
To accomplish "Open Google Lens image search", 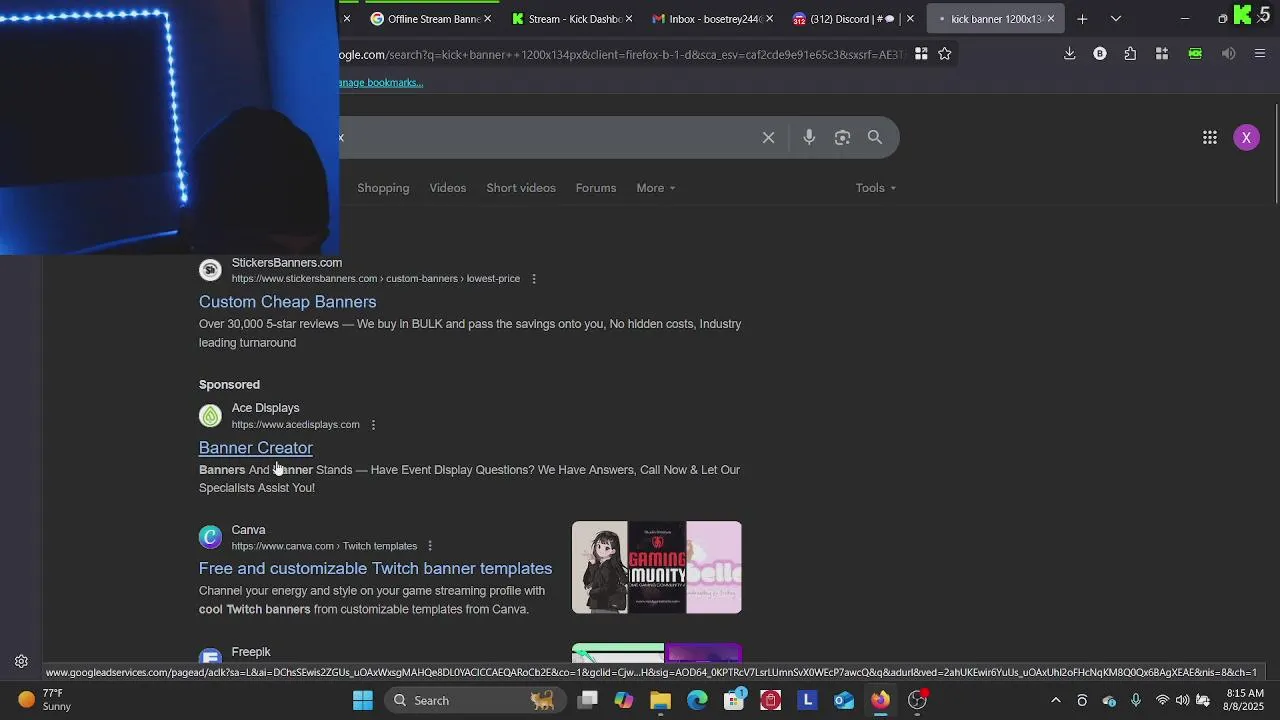I will tap(842, 138).
